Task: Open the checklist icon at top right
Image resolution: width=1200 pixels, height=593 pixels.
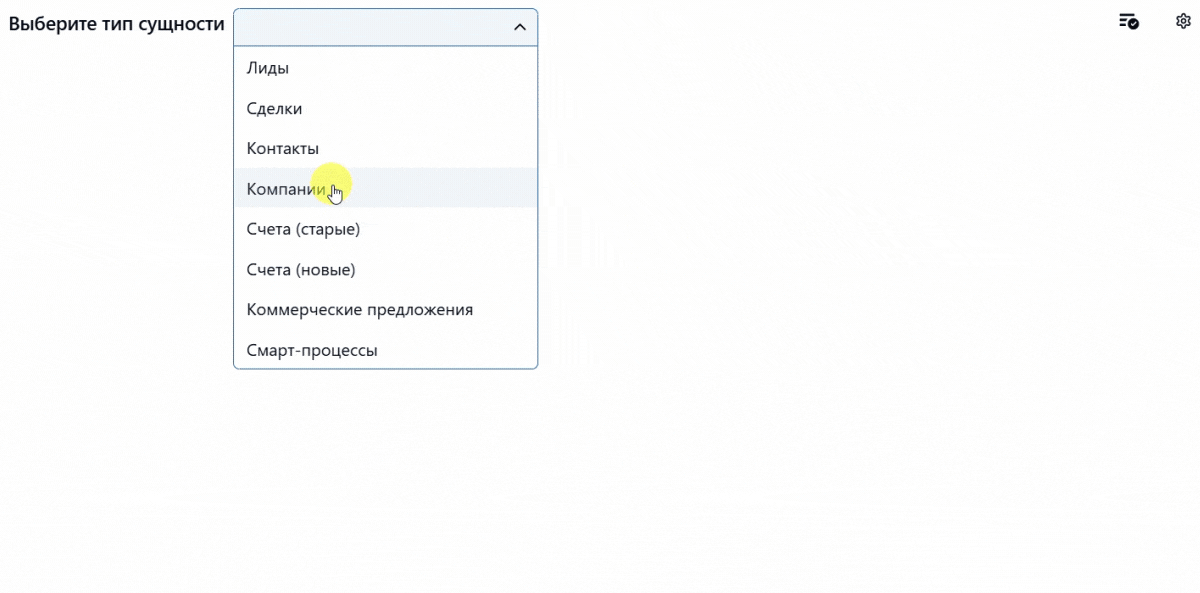Action: 1128,21
